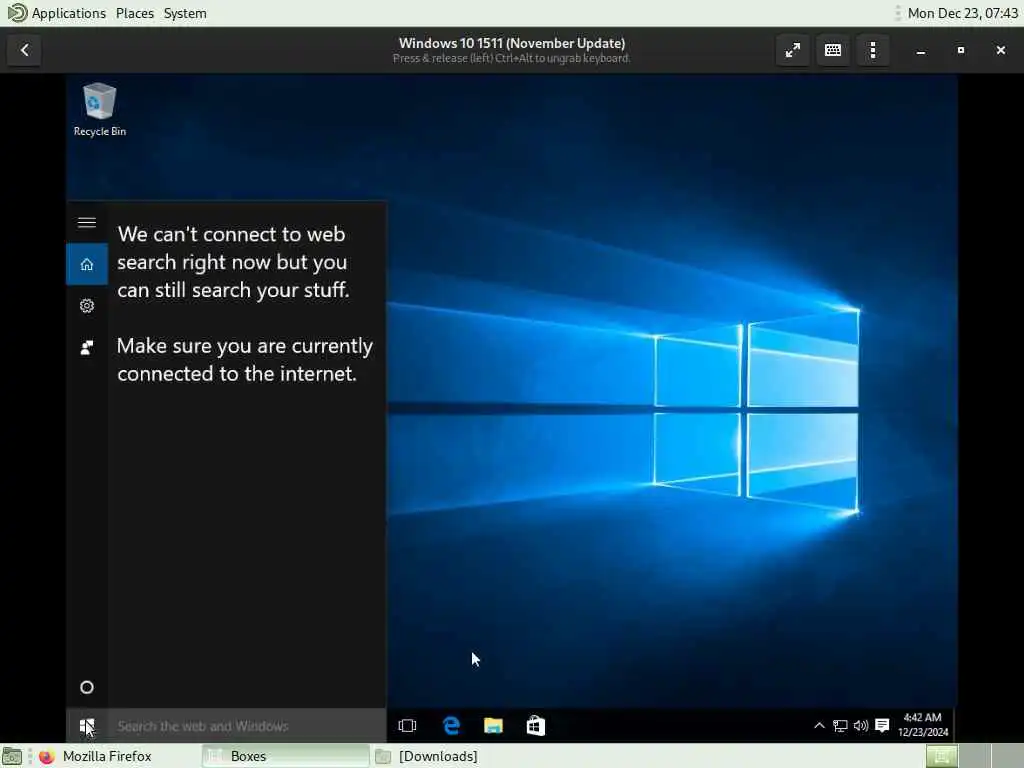Screen dimensions: 1024x768
Task: Open Cortana settings gear icon
Action: tap(87, 306)
